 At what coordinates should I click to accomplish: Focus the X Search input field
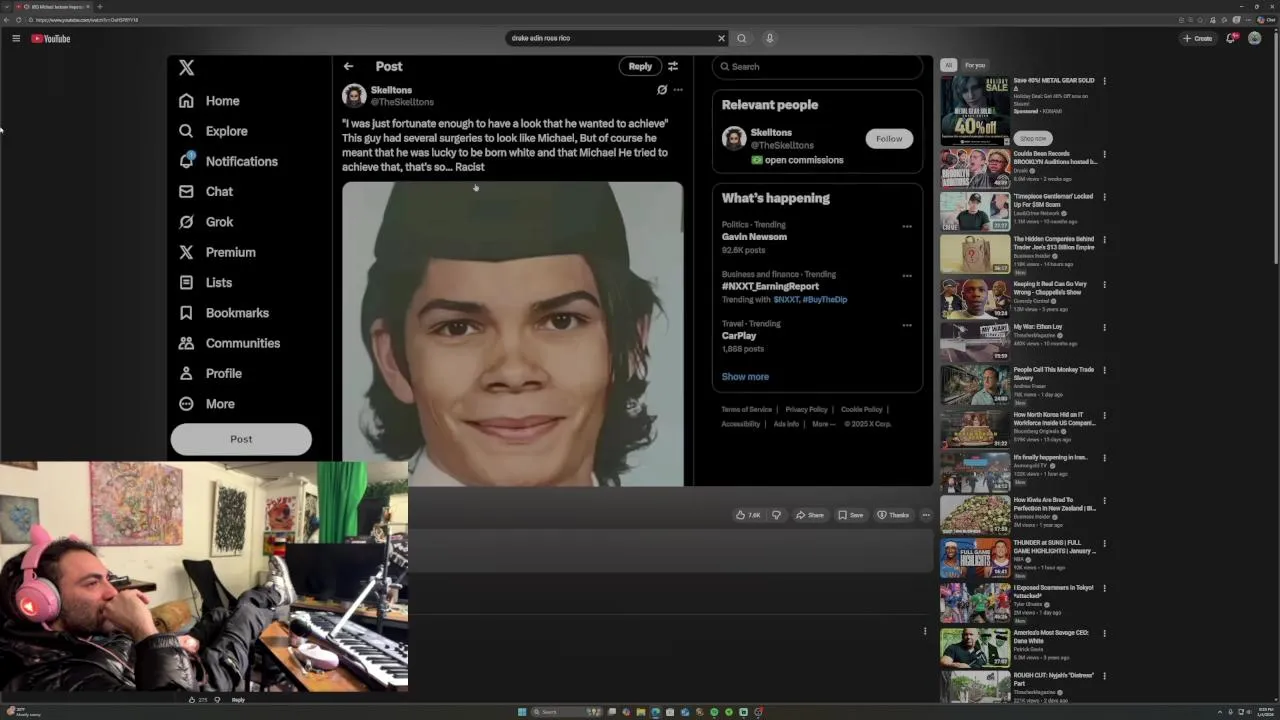coord(817,67)
